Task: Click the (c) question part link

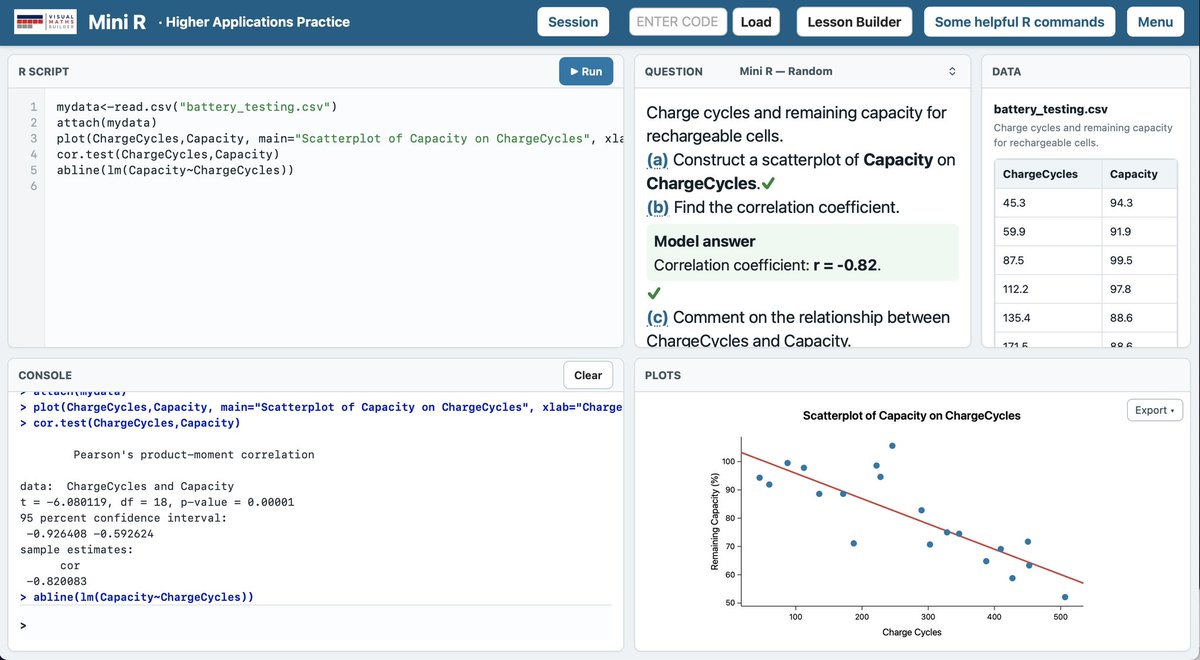Action: pos(657,317)
